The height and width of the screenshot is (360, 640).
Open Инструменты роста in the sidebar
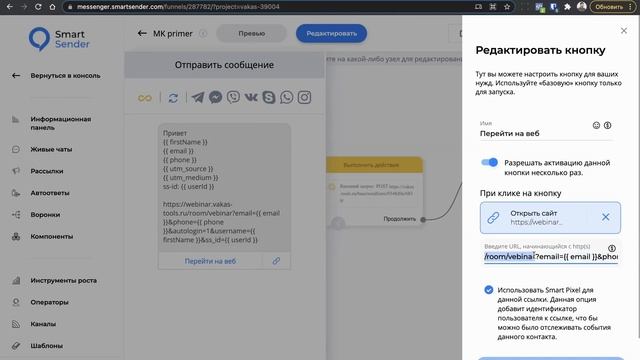(x=54, y=280)
